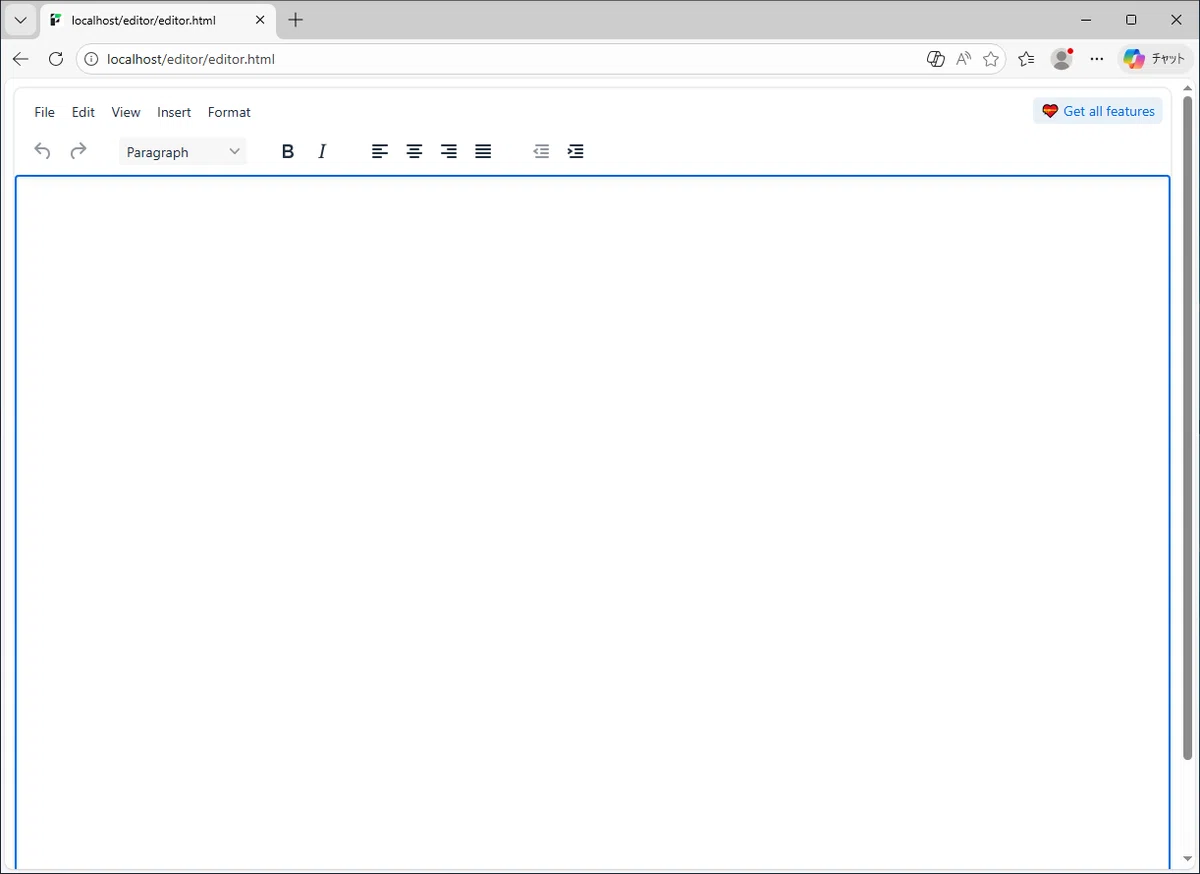The width and height of the screenshot is (1200, 874).
Task: Click the Get all features button
Action: pos(1098,111)
